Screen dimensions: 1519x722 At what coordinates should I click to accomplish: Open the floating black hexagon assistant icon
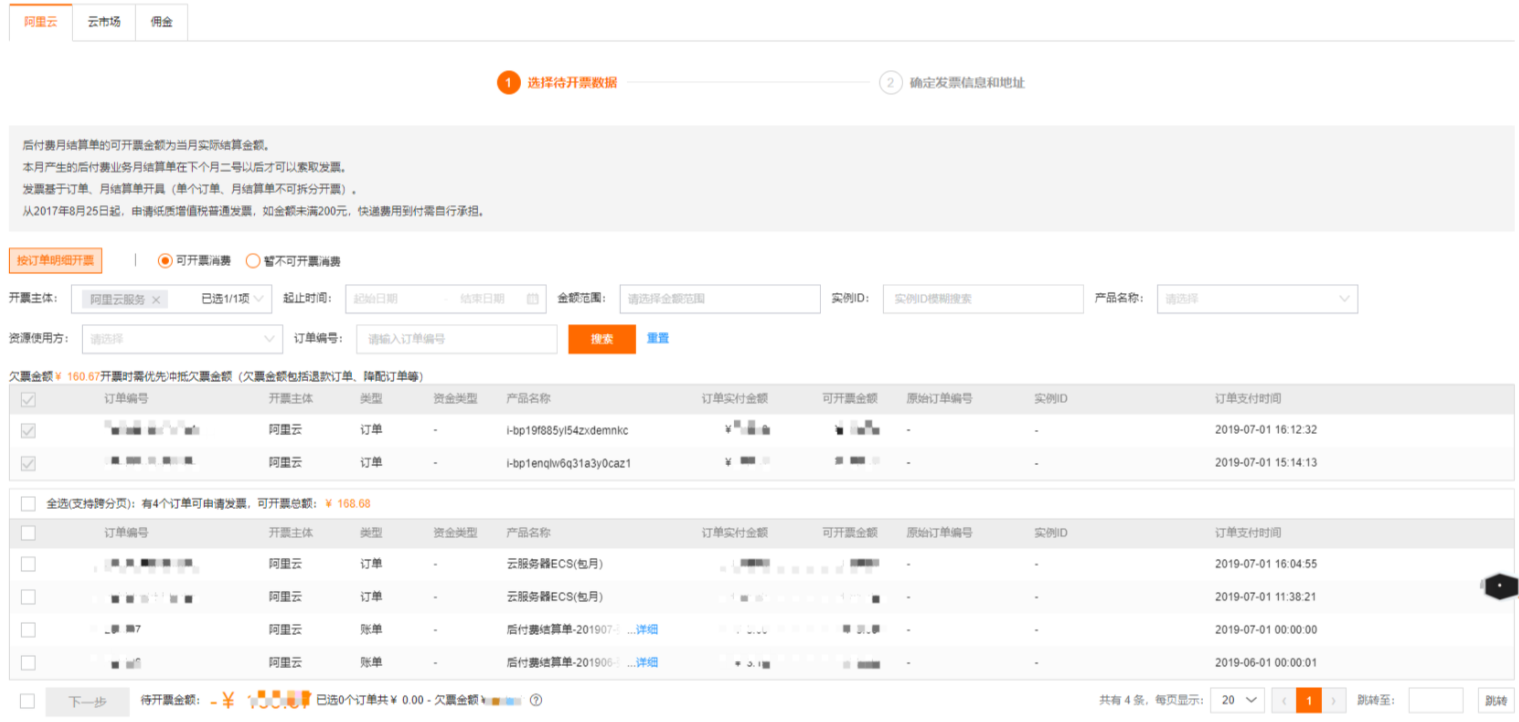coord(1499,586)
